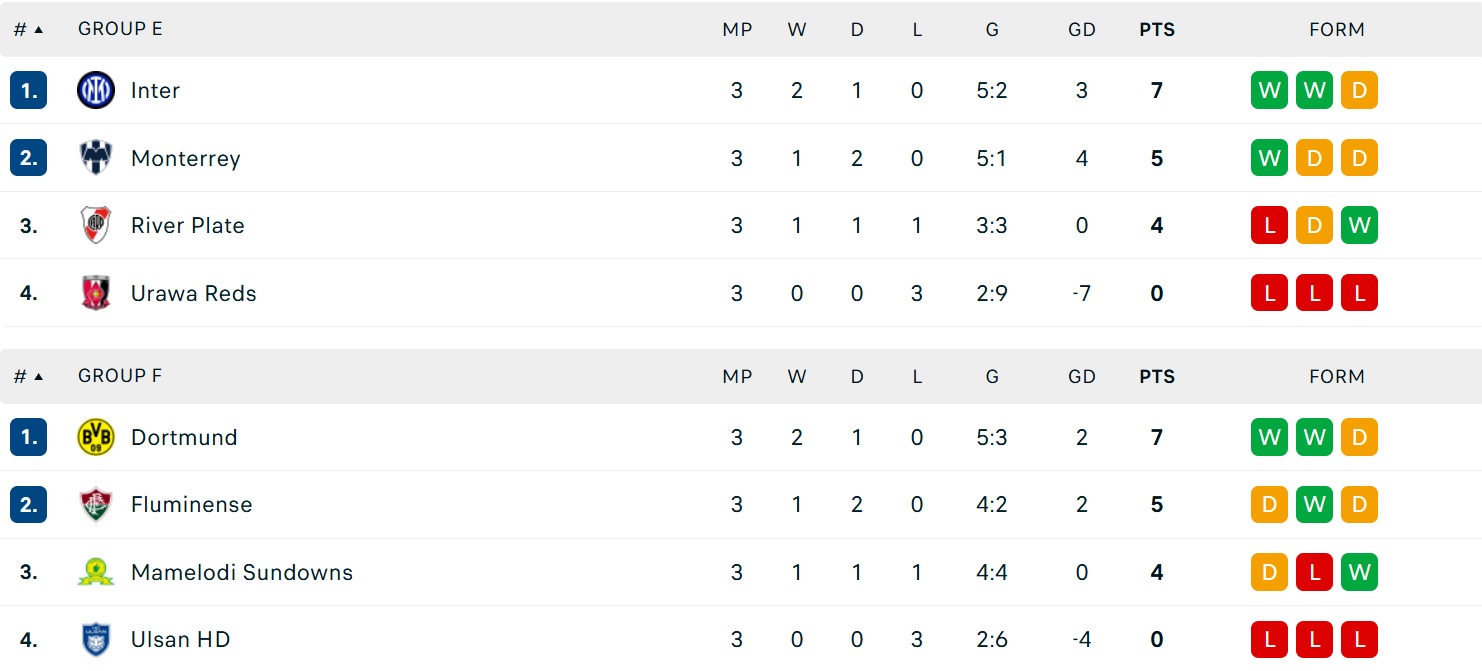Image resolution: width=1482 pixels, height=671 pixels.
Task: Click the Mamelodi Sundowns crest icon
Action: coord(96,572)
